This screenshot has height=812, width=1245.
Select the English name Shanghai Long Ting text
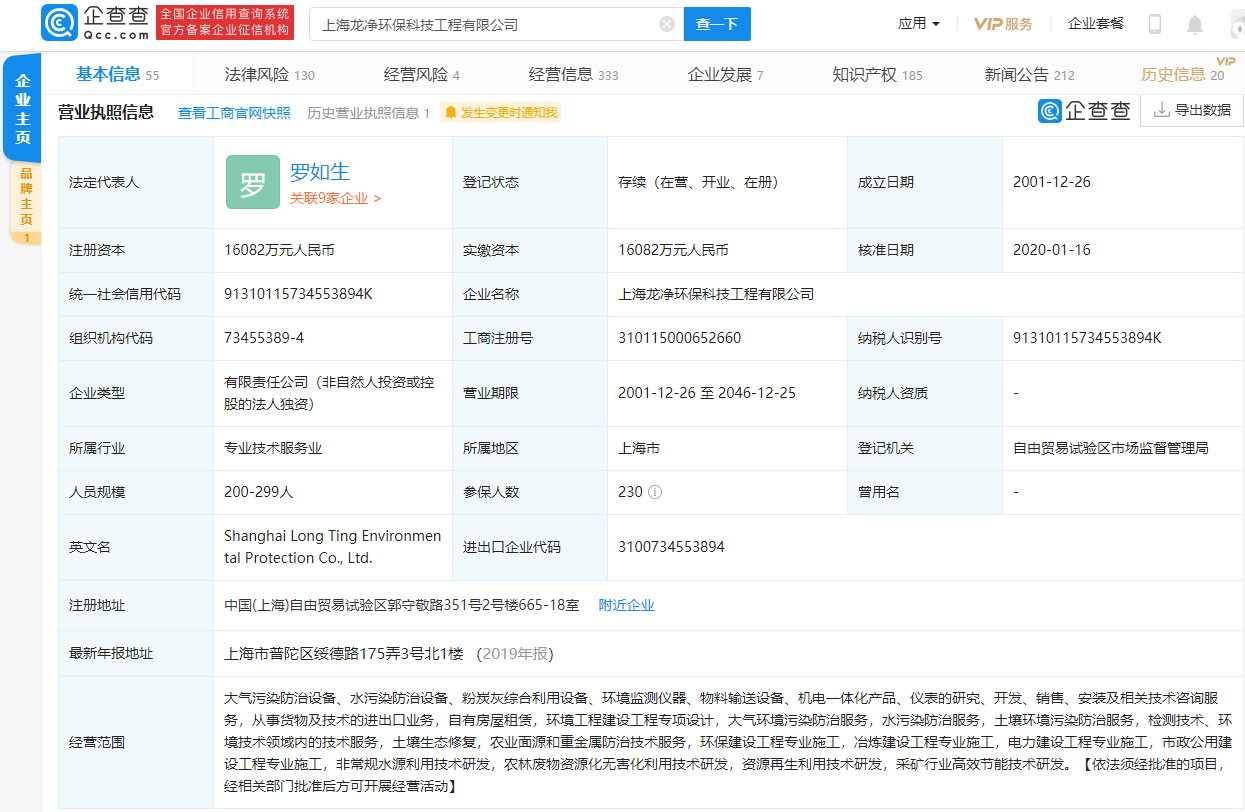click(332, 547)
